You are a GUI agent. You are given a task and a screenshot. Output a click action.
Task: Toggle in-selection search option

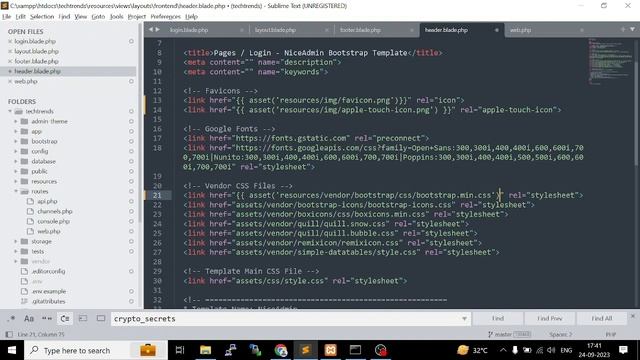point(83,318)
